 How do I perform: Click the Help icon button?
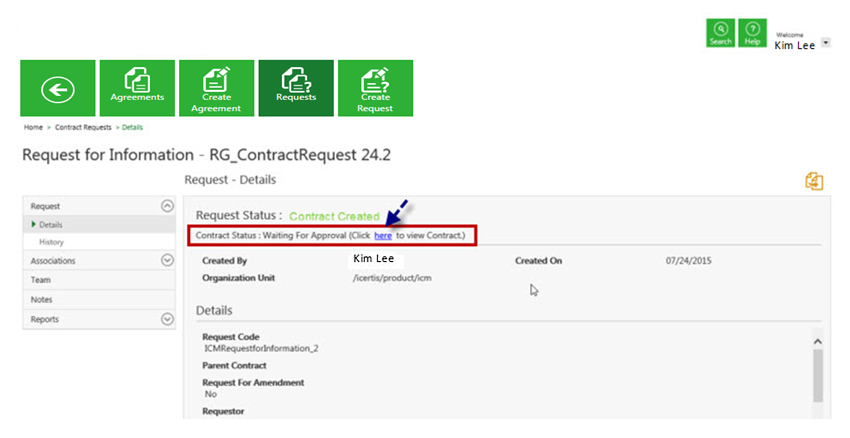click(x=752, y=32)
